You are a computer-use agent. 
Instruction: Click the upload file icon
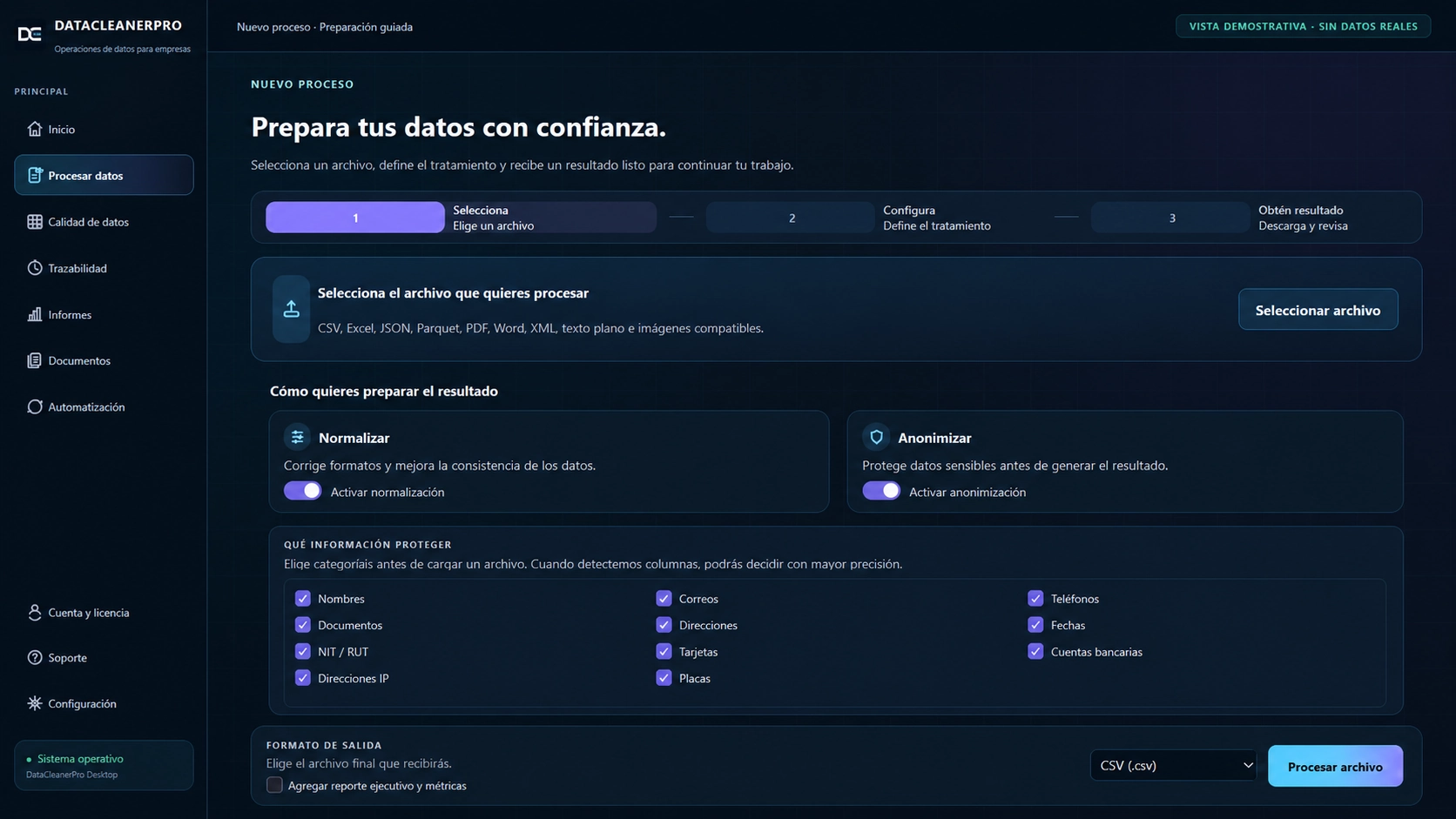[291, 309]
